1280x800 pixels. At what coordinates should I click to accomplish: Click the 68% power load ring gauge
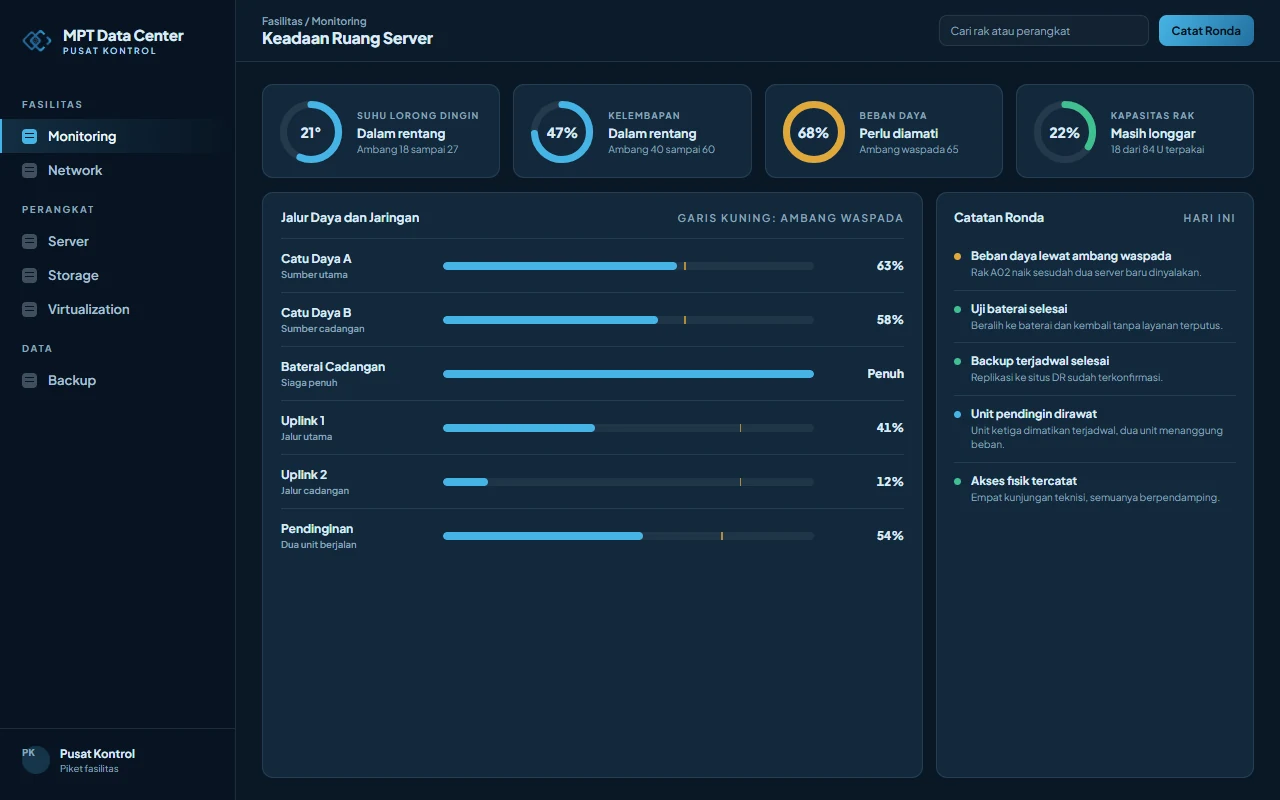[813, 132]
